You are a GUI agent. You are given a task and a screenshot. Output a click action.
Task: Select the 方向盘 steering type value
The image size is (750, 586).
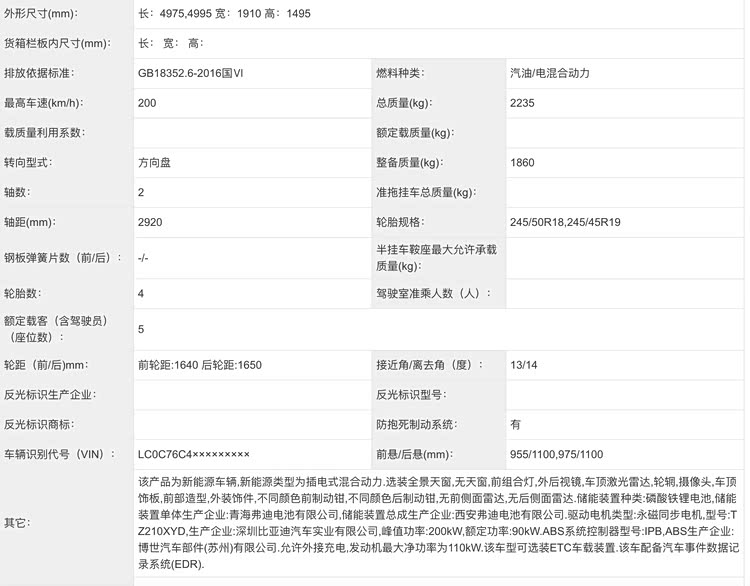(x=156, y=162)
